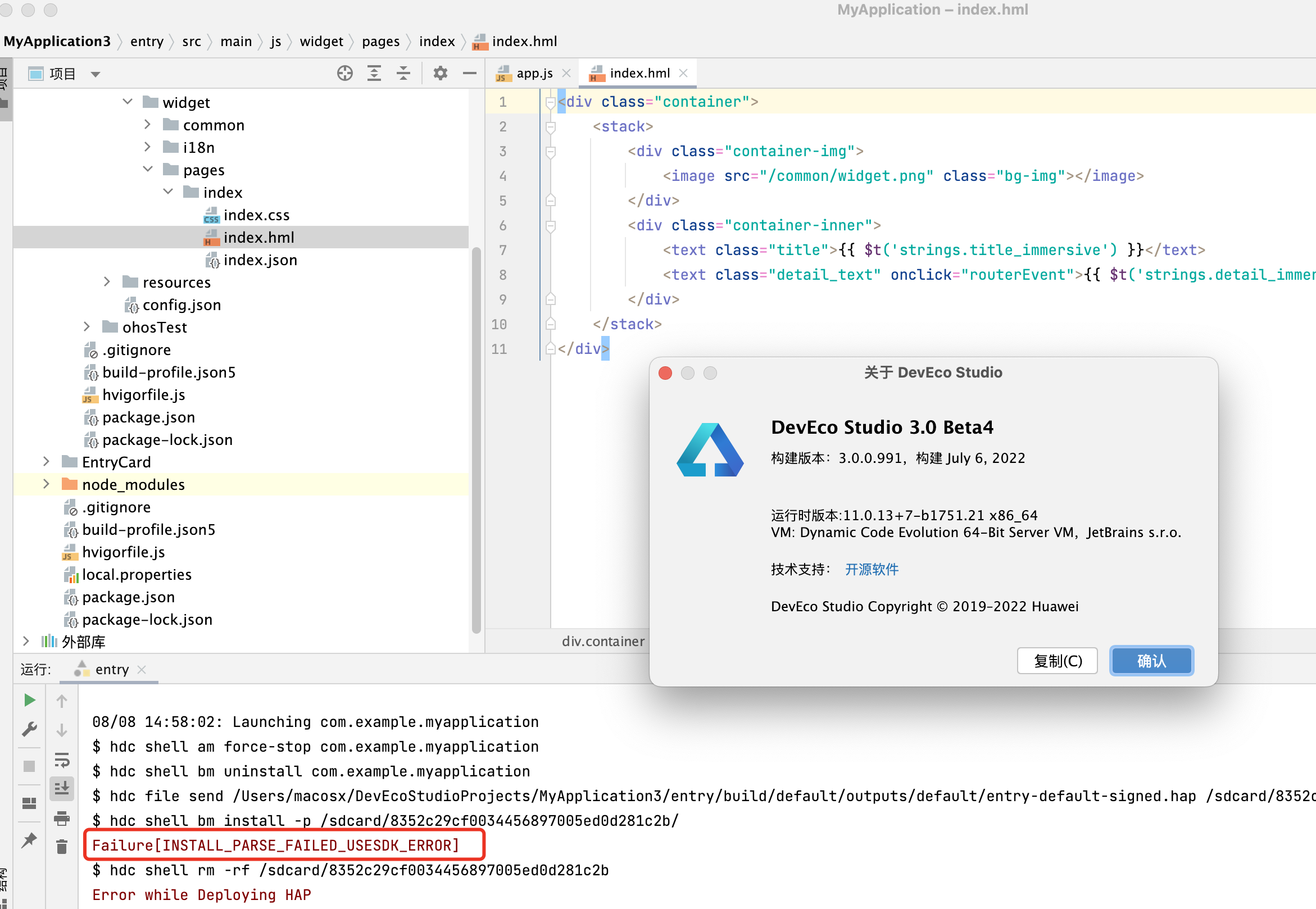The width and height of the screenshot is (1316, 909).
Task: Toggle scroll-to-end in the Run console
Action: tap(62, 789)
